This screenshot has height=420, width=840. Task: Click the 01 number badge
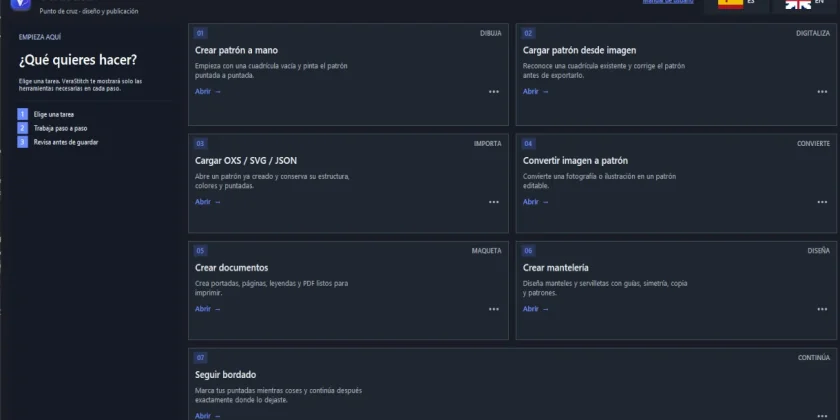pos(200,33)
